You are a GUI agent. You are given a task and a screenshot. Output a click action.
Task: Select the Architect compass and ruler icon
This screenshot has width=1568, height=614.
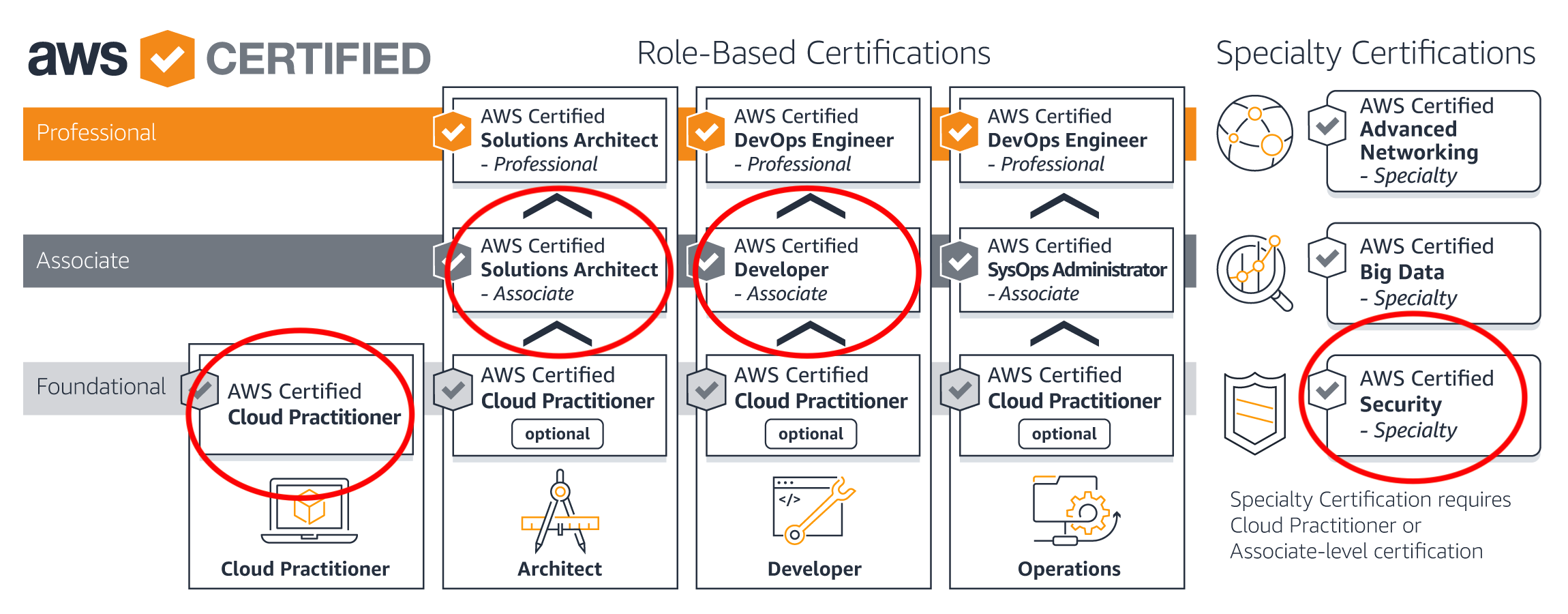click(x=560, y=511)
